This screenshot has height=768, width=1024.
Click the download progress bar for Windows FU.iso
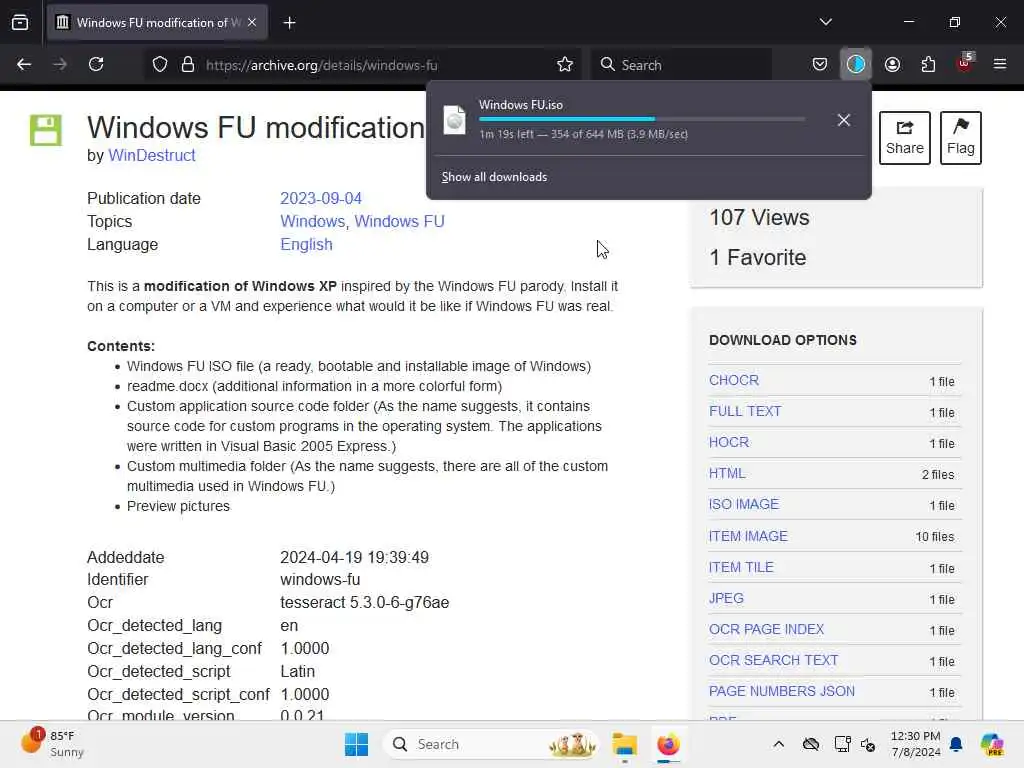[x=641, y=119]
